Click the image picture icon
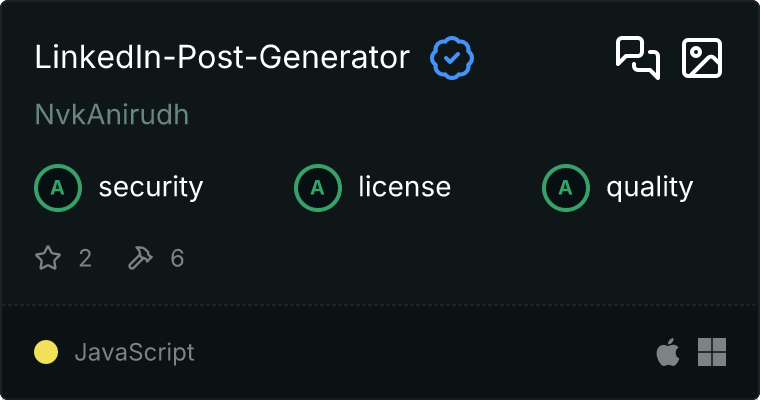This screenshot has height=400, width=760. (702, 58)
